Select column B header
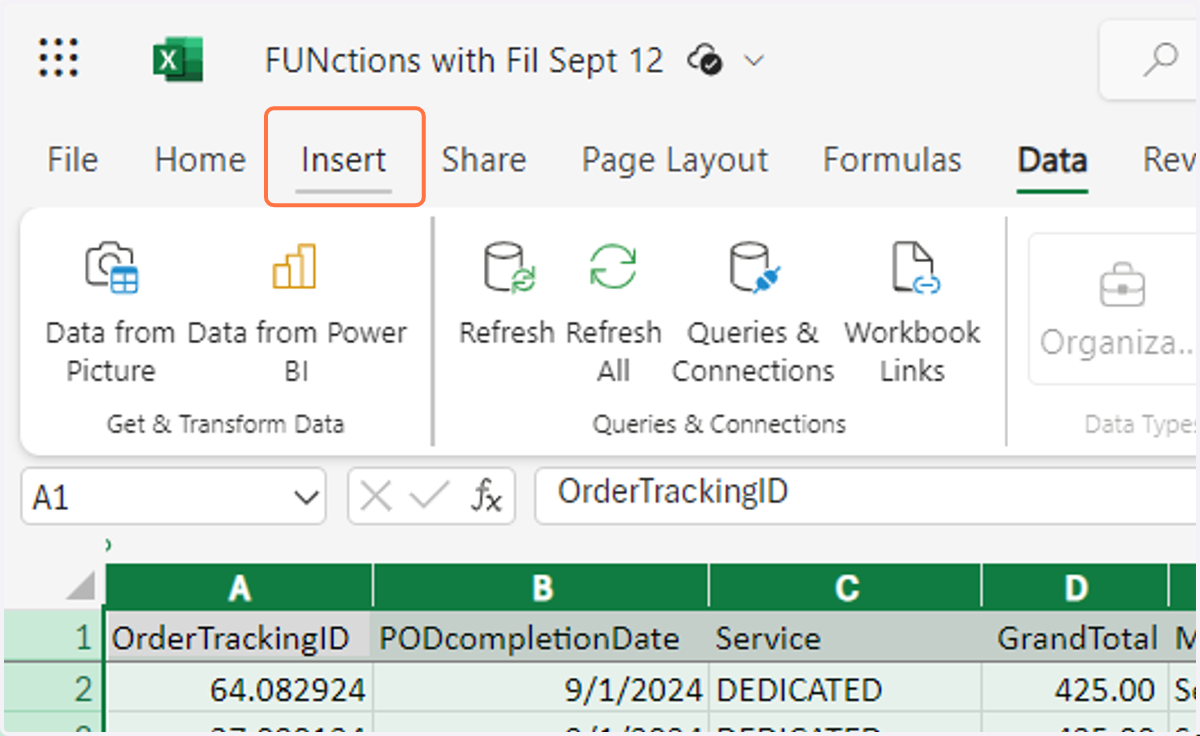The width and height of the screenshot is (1200, 736). [541, 587]
